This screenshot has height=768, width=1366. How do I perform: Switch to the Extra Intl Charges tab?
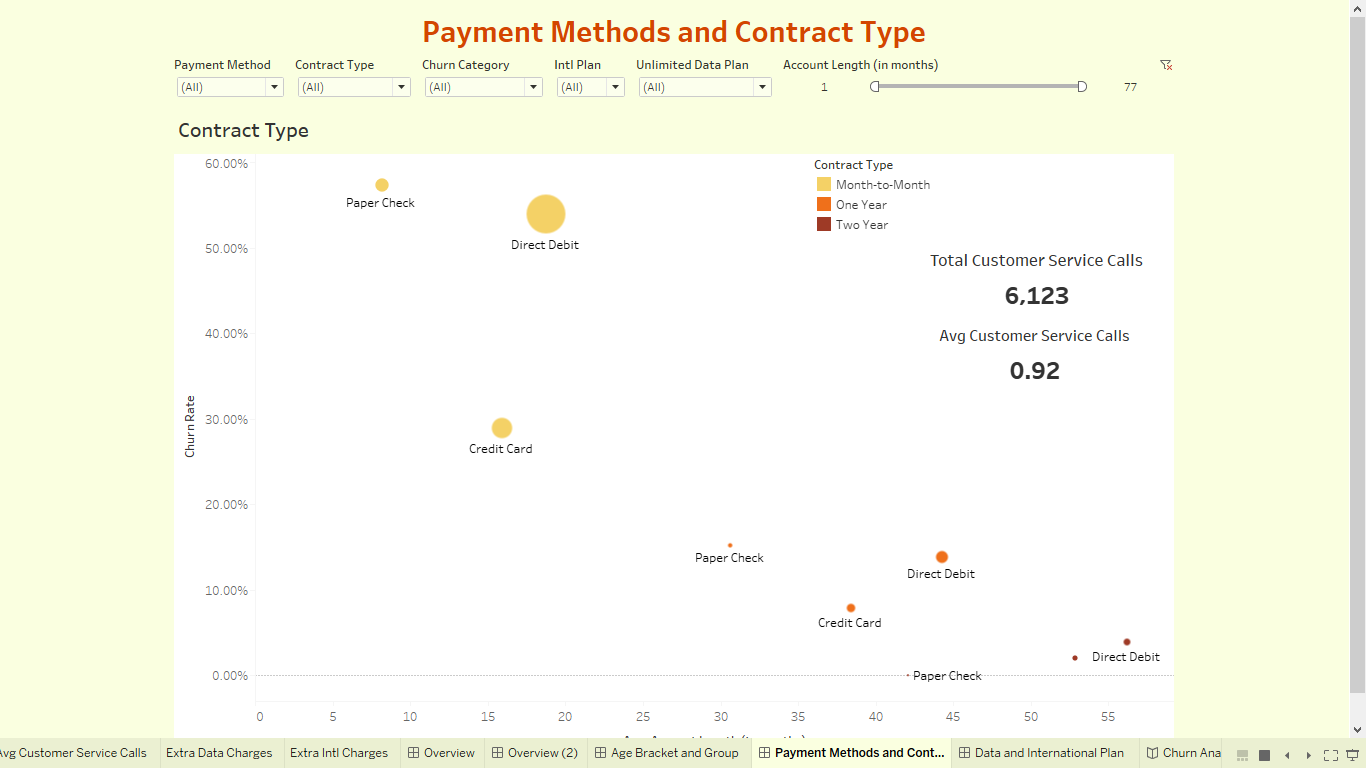[x=340, y=752]
